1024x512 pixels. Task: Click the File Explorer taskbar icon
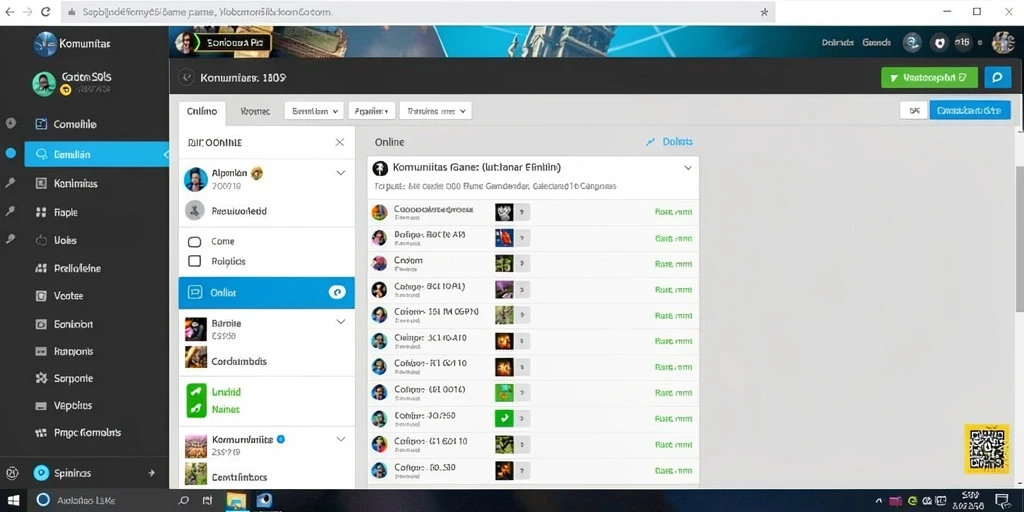[236, 500]
